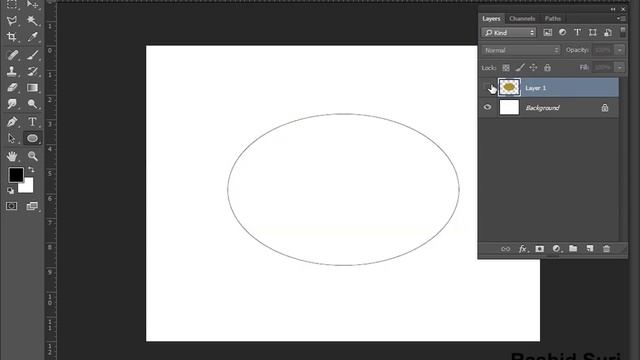This screenshot has height=360, width=640.
Task: Switch to the Paths tab
Action: (553, 19)
